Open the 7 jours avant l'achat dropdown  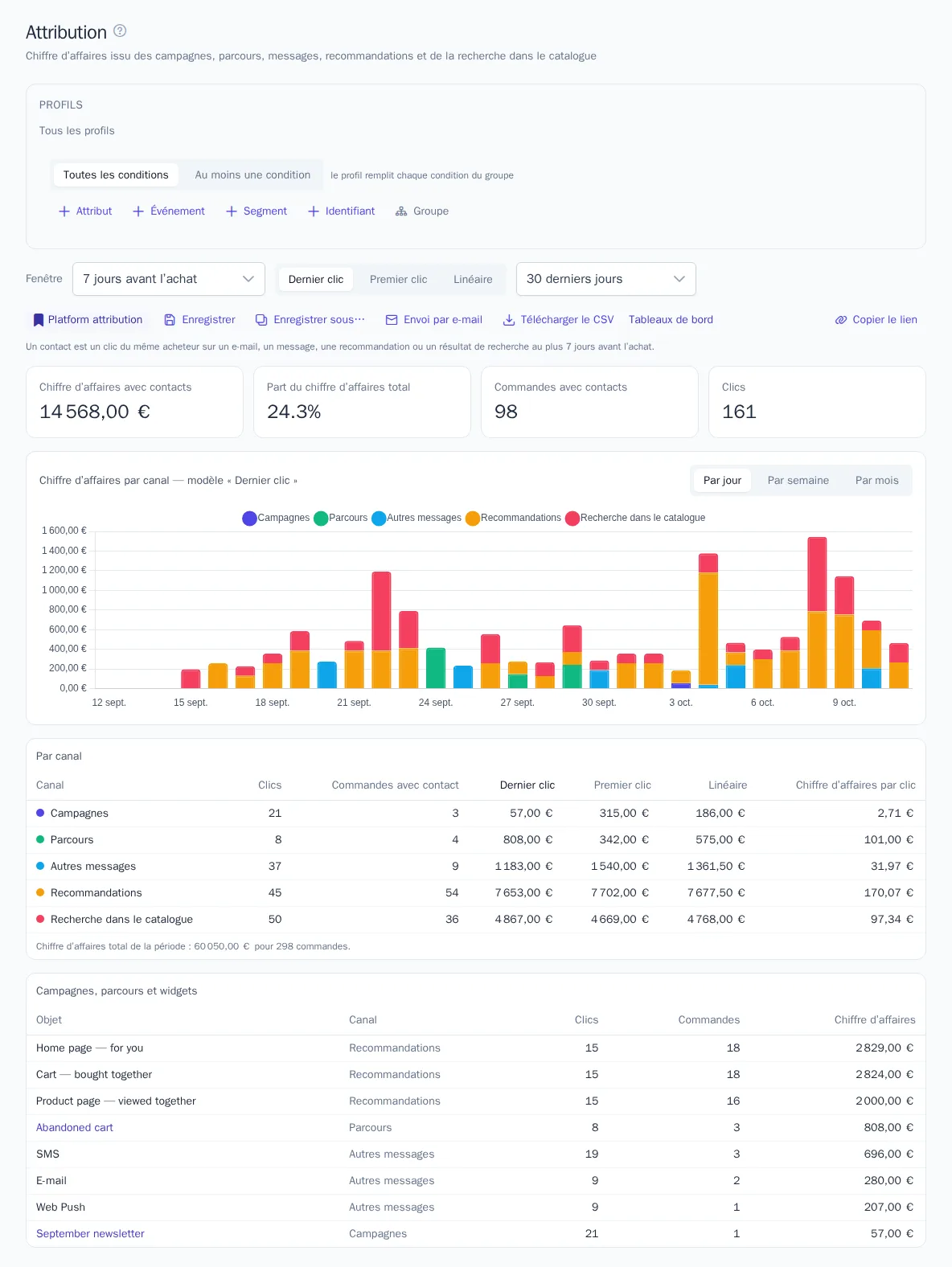pos(169,279)
